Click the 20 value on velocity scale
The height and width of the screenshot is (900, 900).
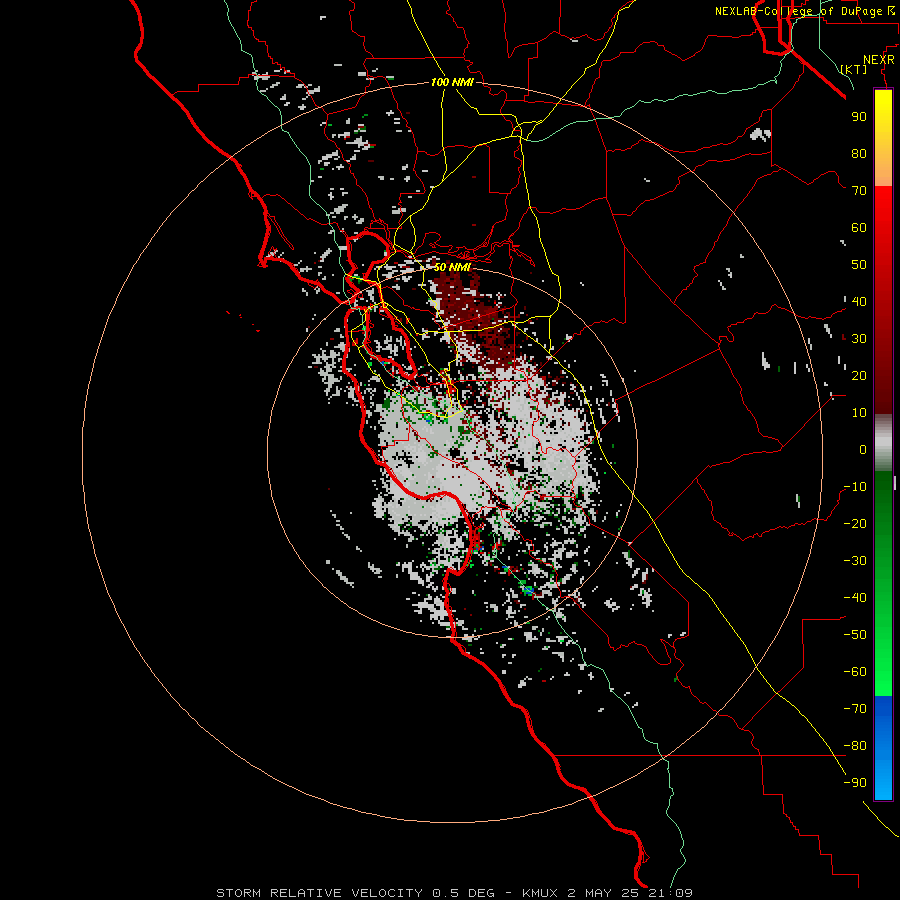859,375
